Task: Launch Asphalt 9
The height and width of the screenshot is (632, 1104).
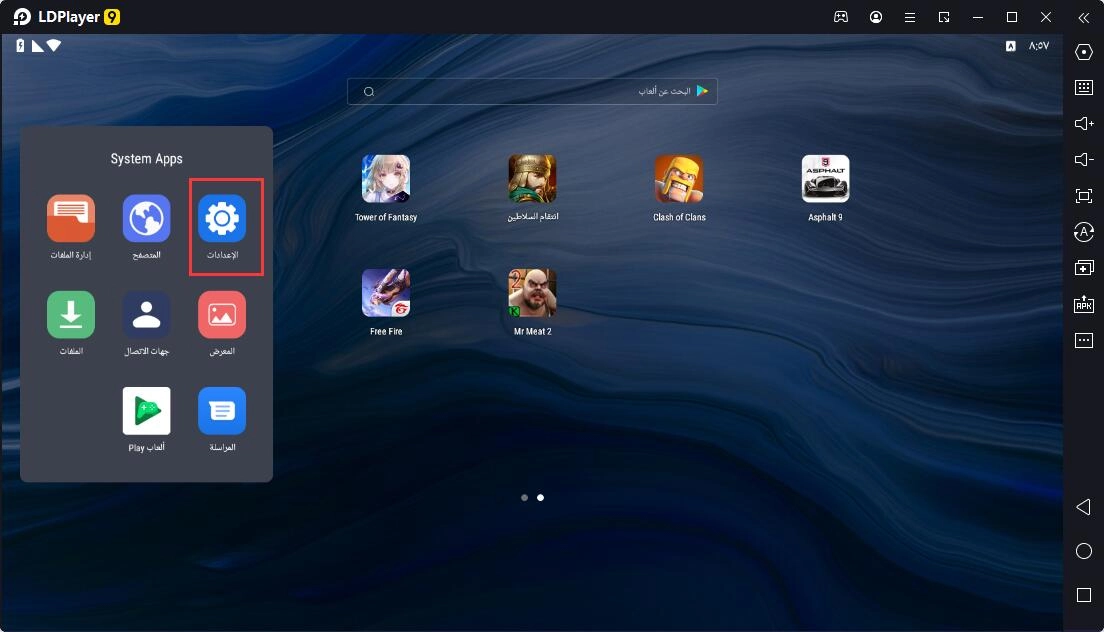Action: click(825, 179)
